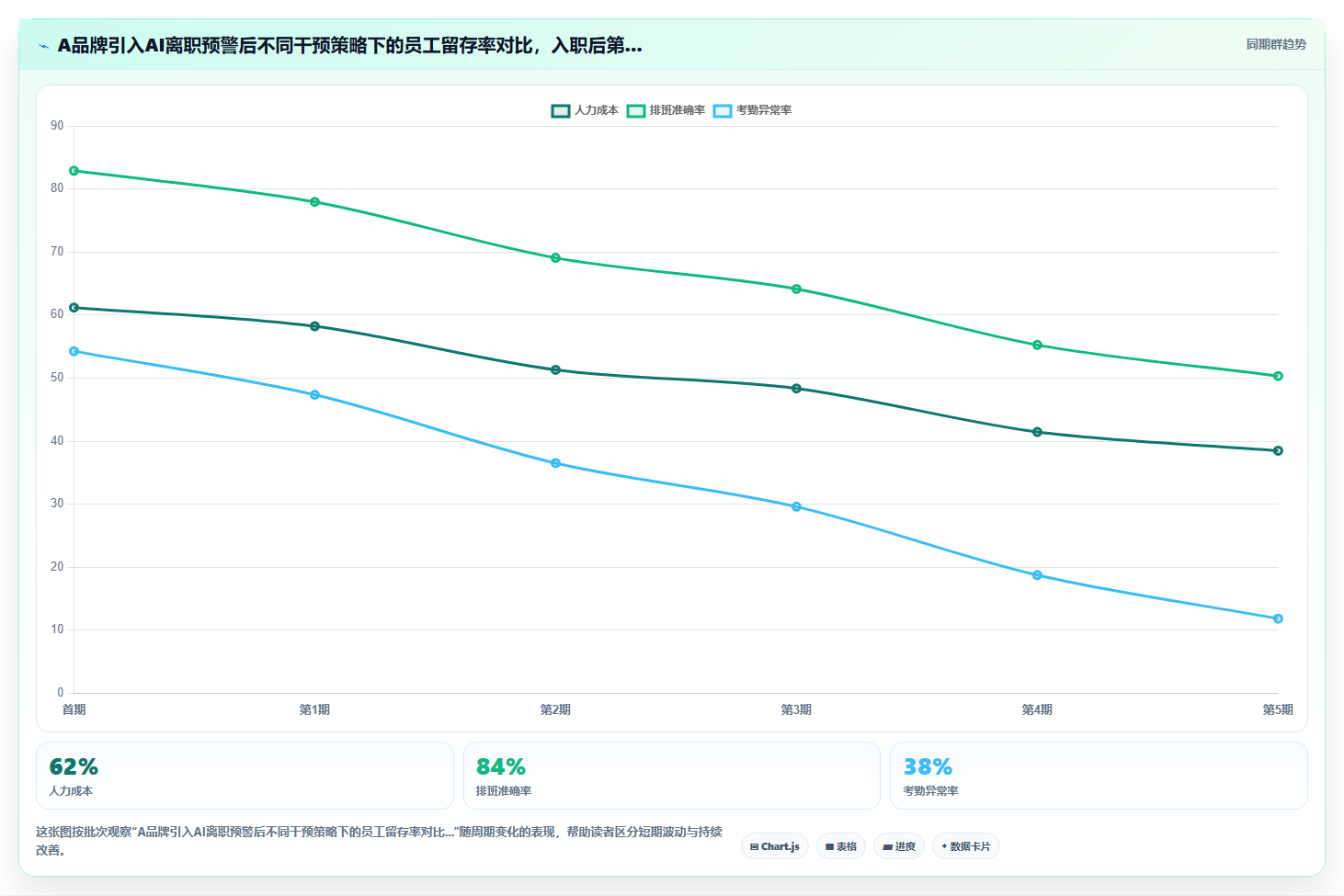Click the 人力成本 data point at 第3期
This screenshot has height=896, width=1344.
pos(797,389)
